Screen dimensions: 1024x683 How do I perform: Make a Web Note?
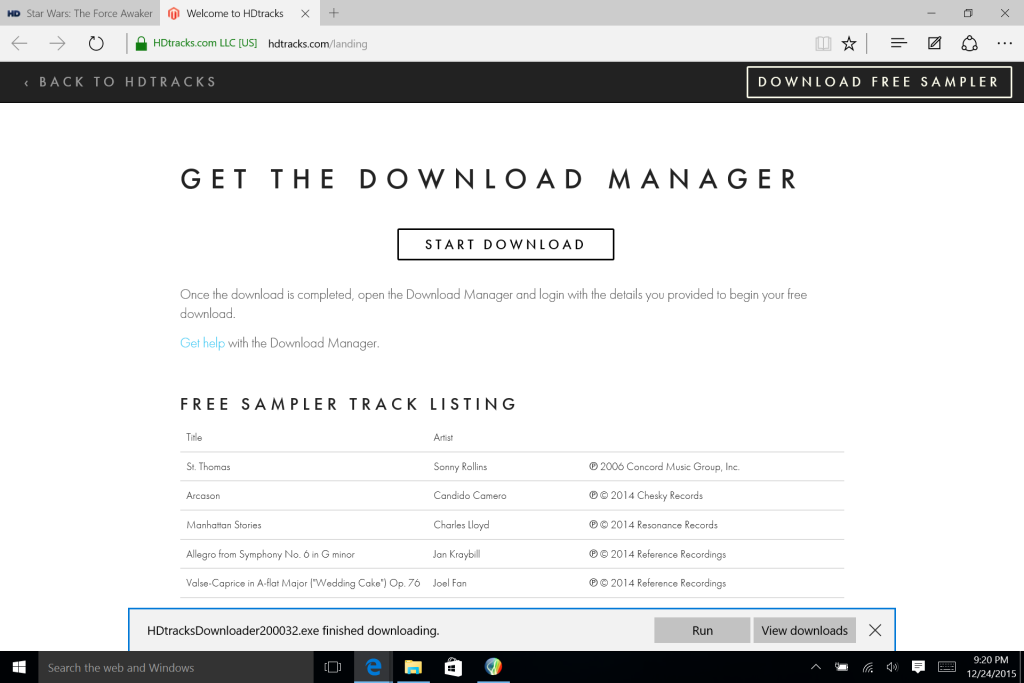(x=935, y=44)
